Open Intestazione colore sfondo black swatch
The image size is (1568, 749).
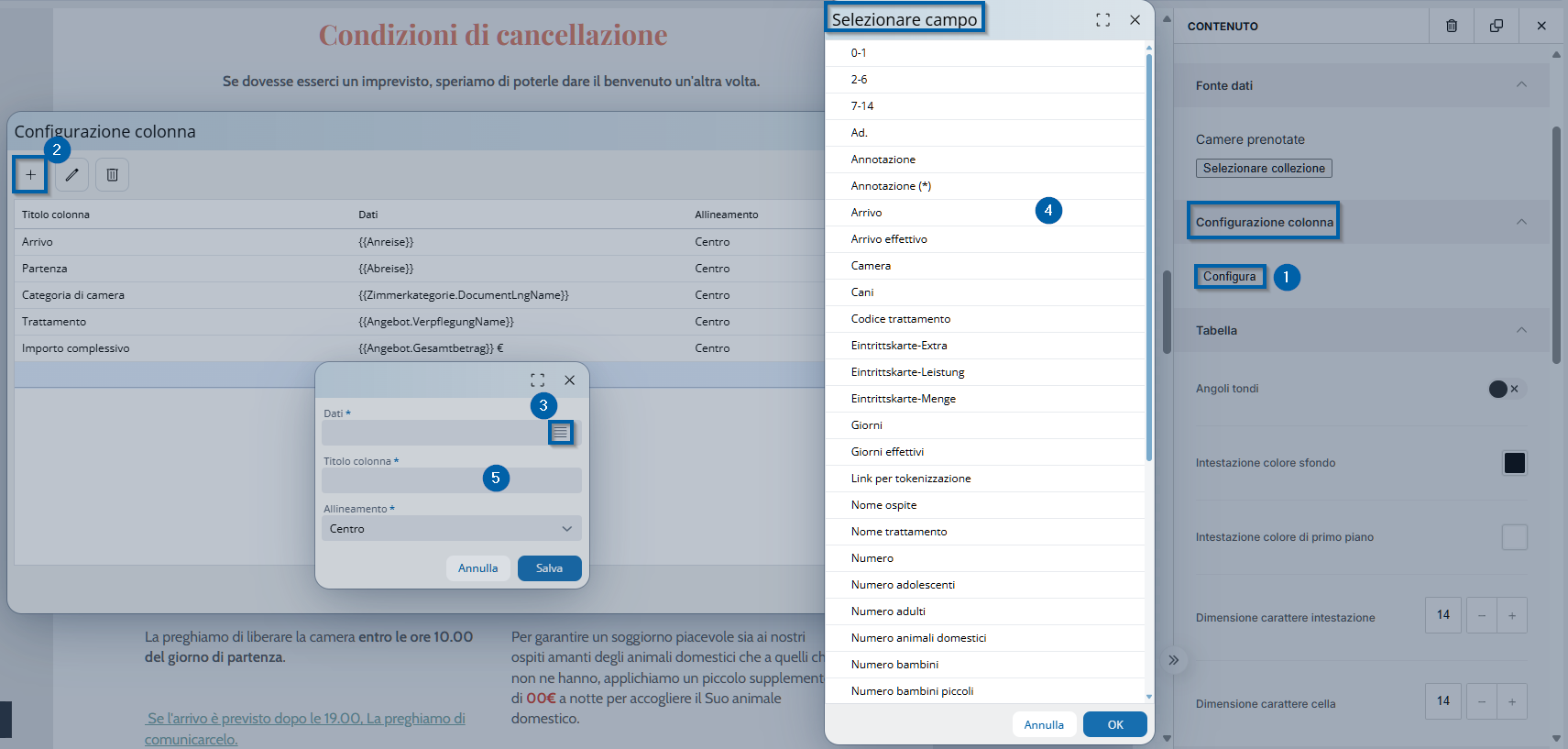1514,463
